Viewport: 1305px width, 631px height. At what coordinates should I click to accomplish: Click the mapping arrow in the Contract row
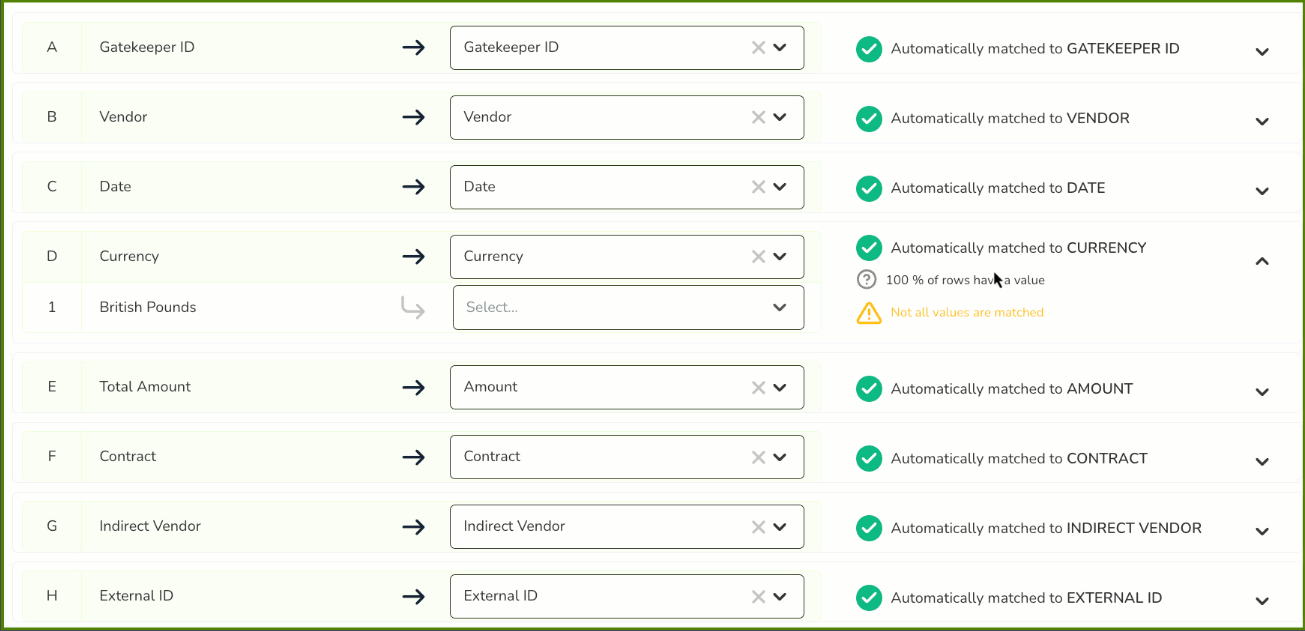[x=413, y=457]
